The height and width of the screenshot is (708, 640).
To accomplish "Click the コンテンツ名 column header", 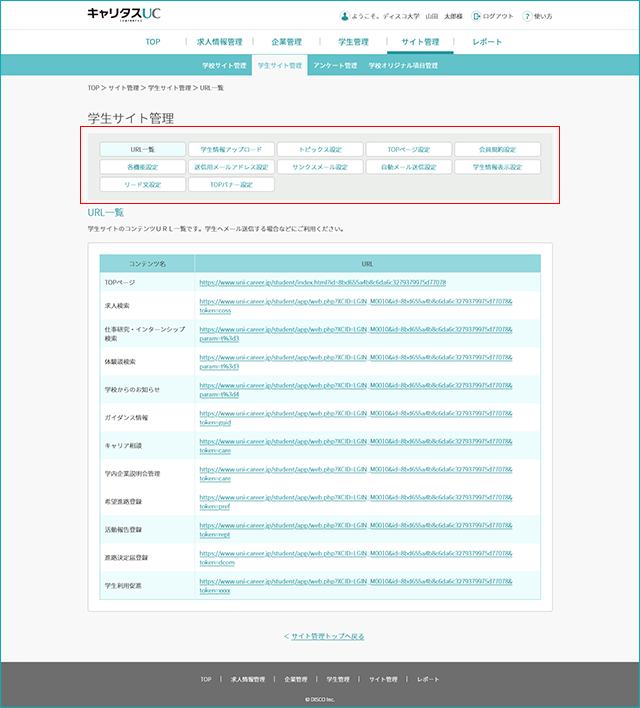I will tap(147, 264).
